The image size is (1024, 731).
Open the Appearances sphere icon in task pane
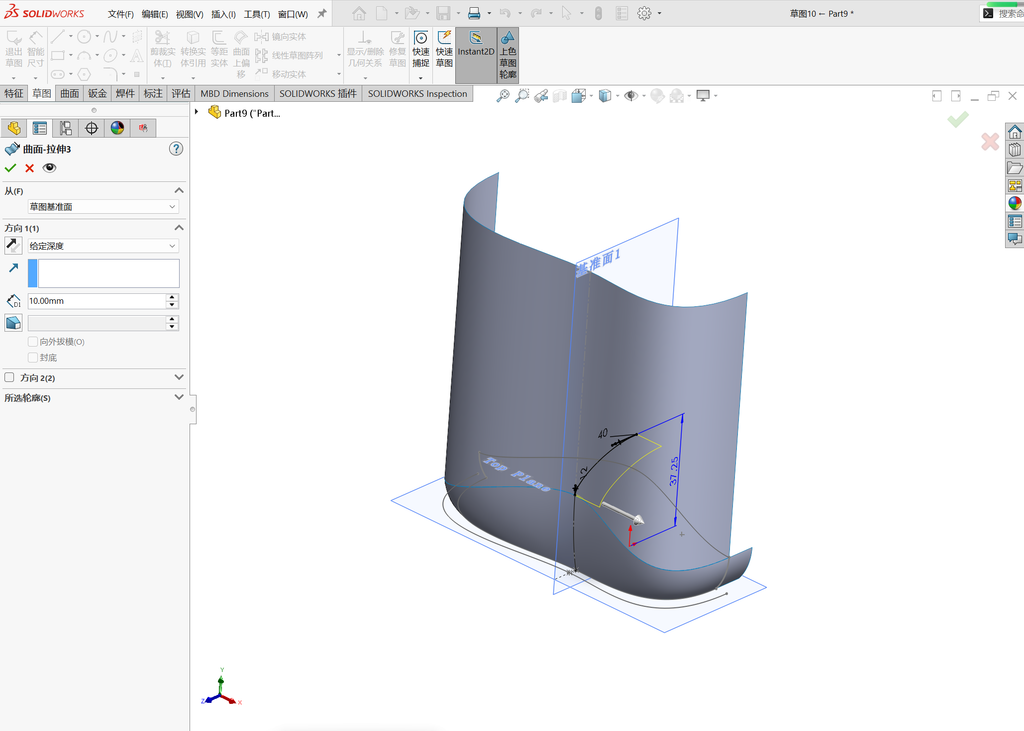tap(1014, 203)
